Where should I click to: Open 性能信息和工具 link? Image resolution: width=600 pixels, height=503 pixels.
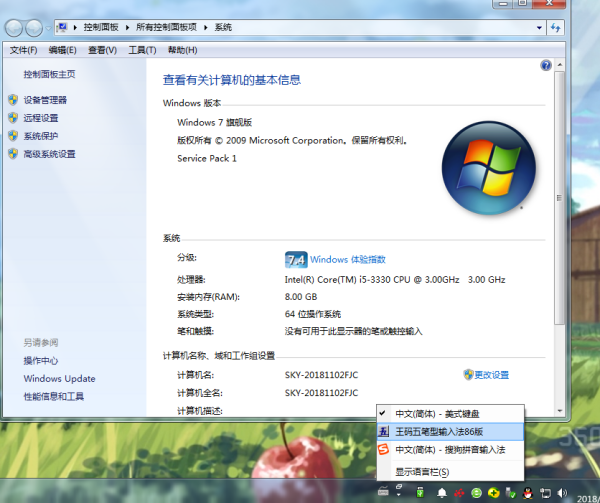(54, 396)
